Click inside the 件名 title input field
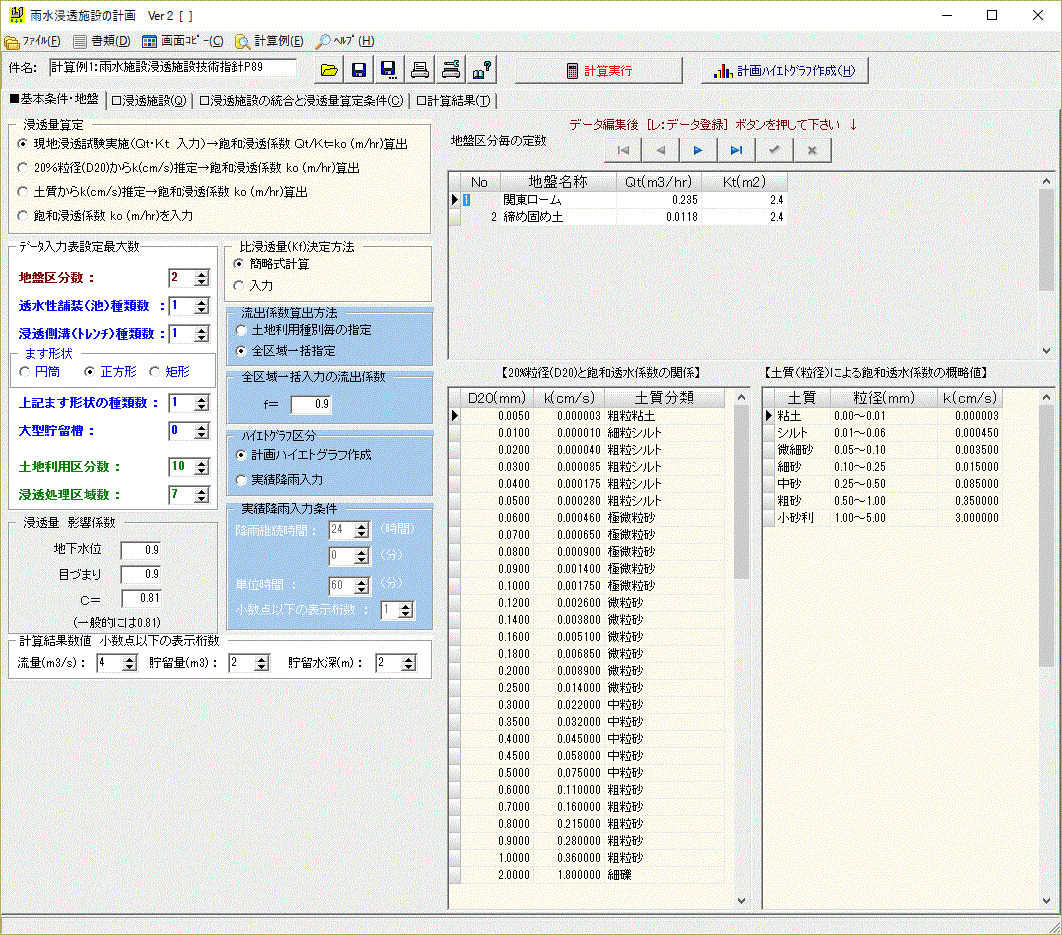Image resolution: width=1062 pixels, height=935 pixels. click(x=170, y=67)
